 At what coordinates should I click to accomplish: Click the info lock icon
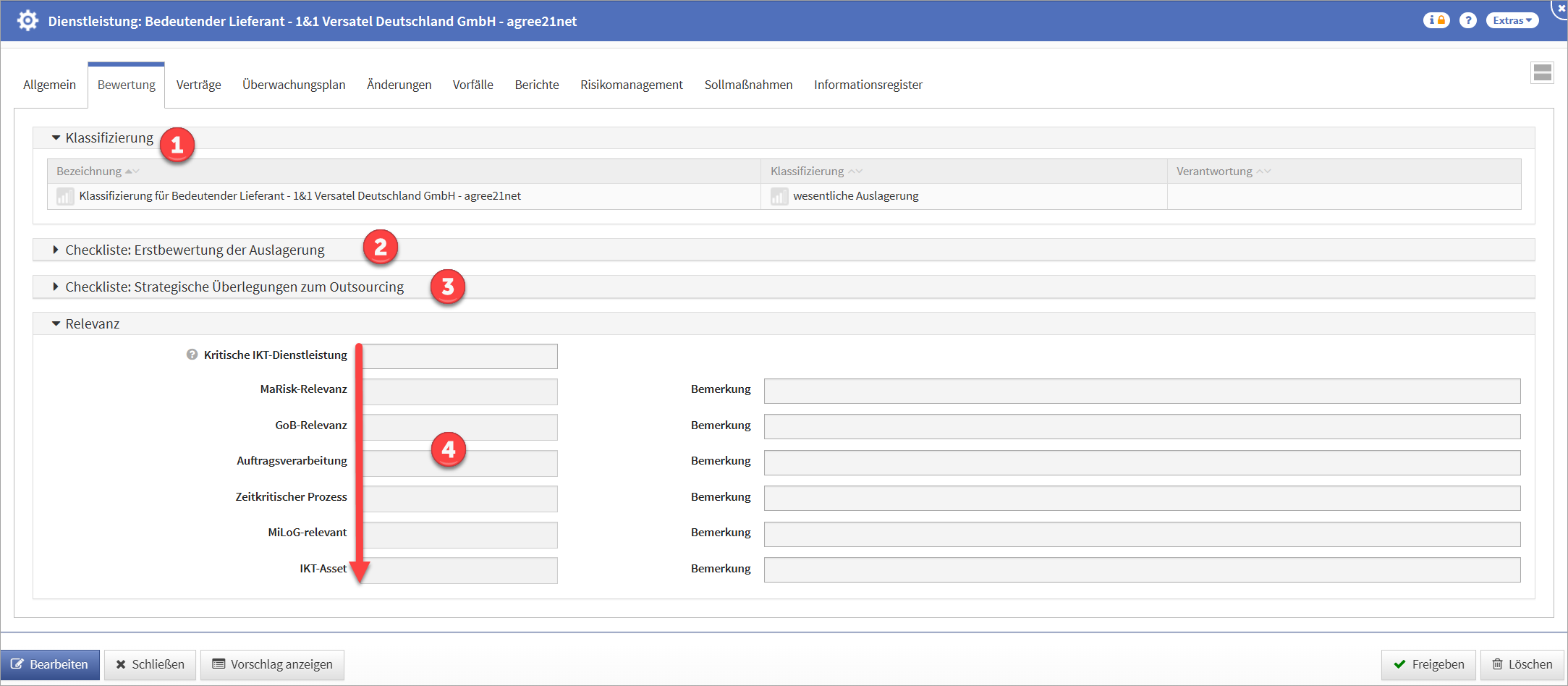pyautogui.click(x=1436, y=20)
